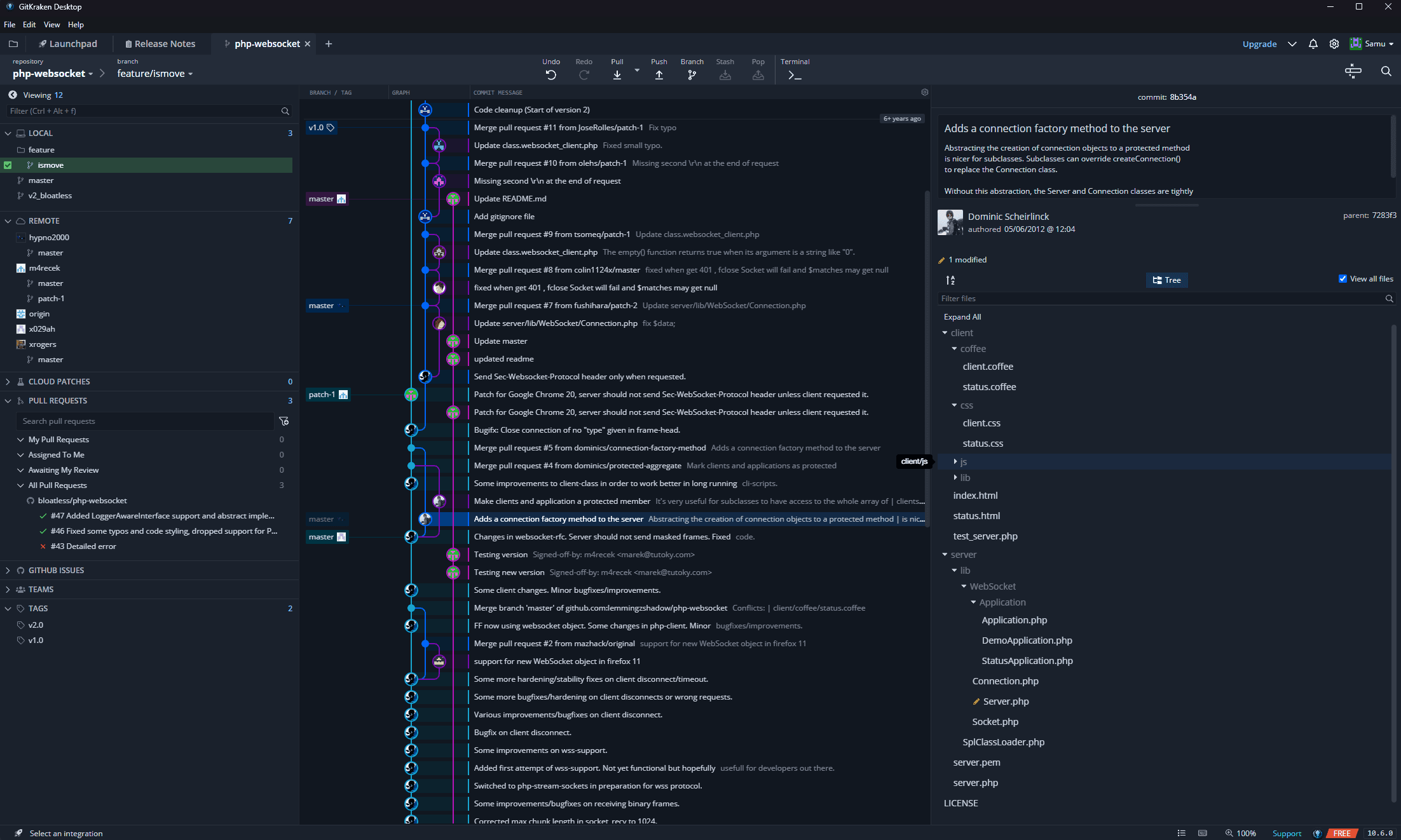This screenshot has height=840, width=1401.
Task: Click the Upgrade link
Action: point(1259,44)
